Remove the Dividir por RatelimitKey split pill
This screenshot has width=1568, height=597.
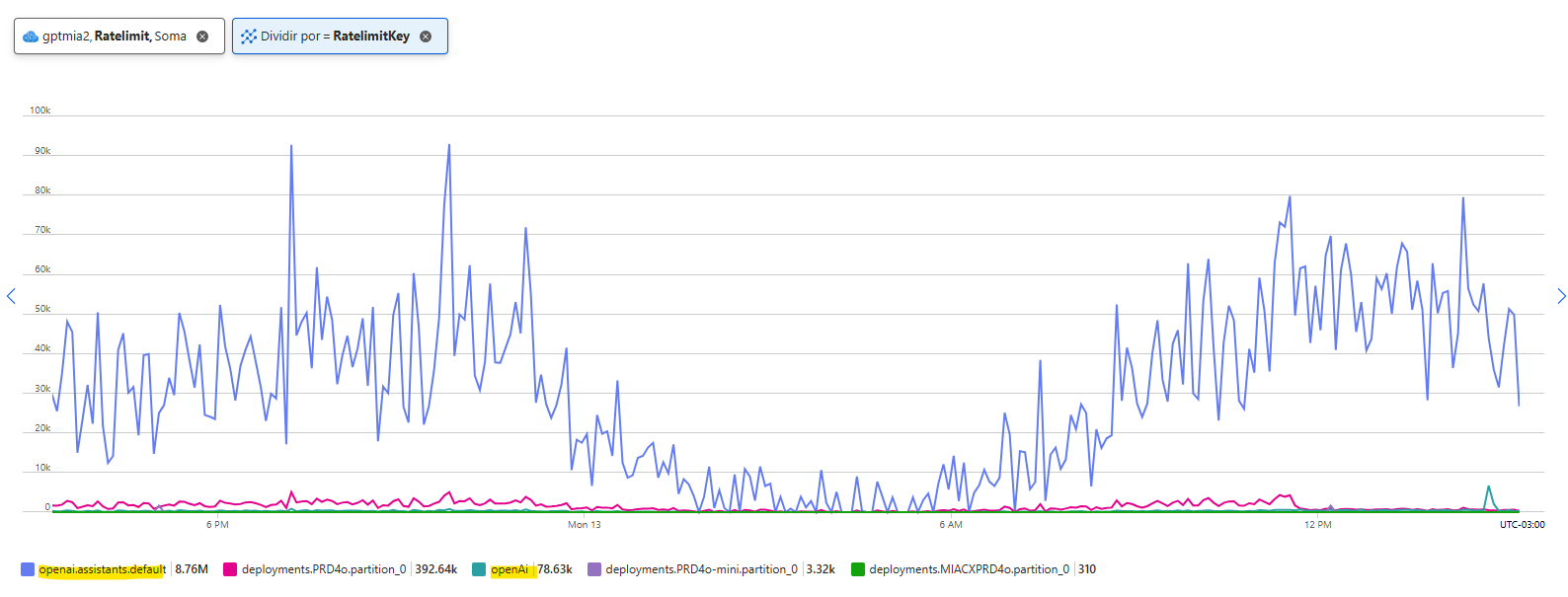pos(426,37)
